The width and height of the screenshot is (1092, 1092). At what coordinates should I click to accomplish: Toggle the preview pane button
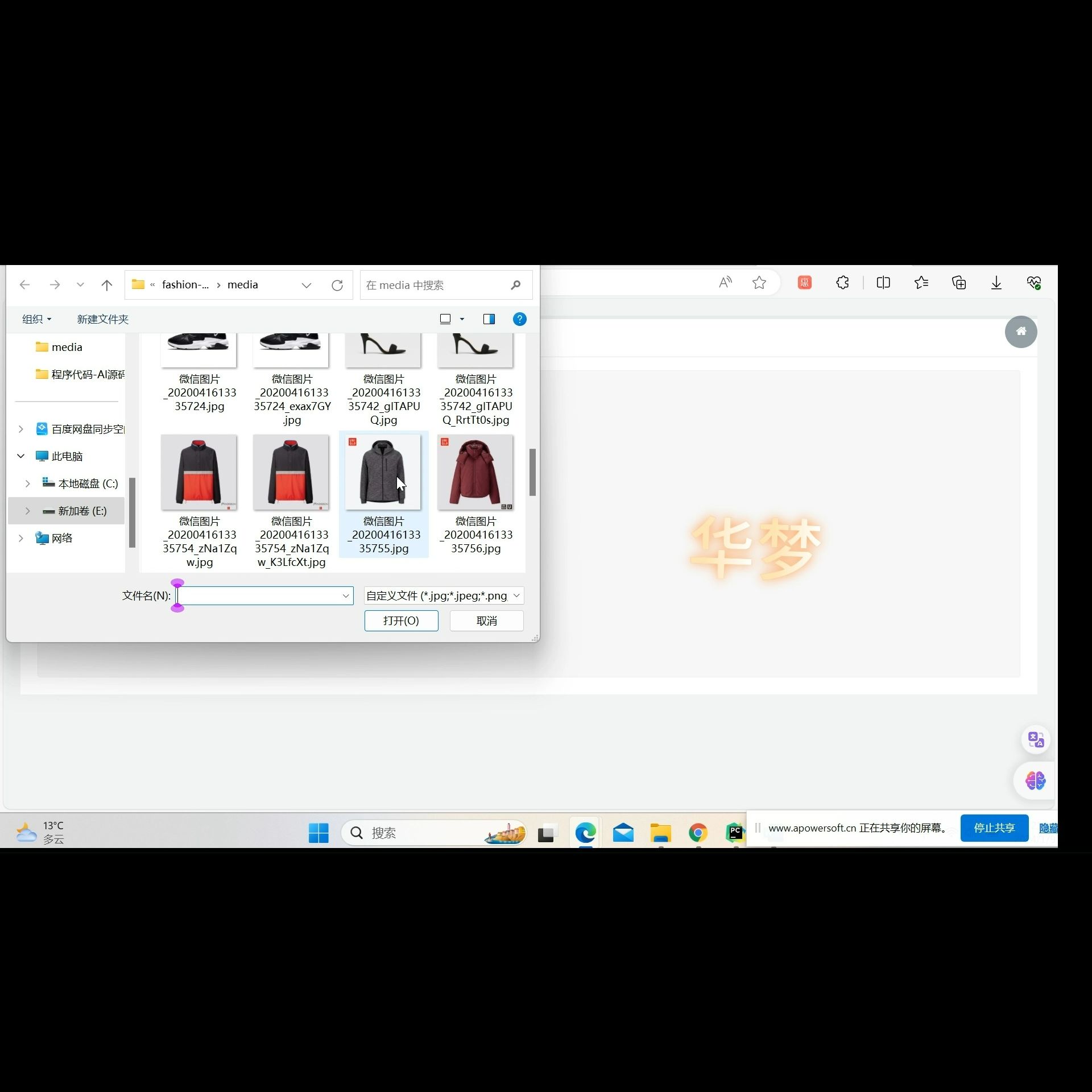pyautogui.click(x=489, y=319)
